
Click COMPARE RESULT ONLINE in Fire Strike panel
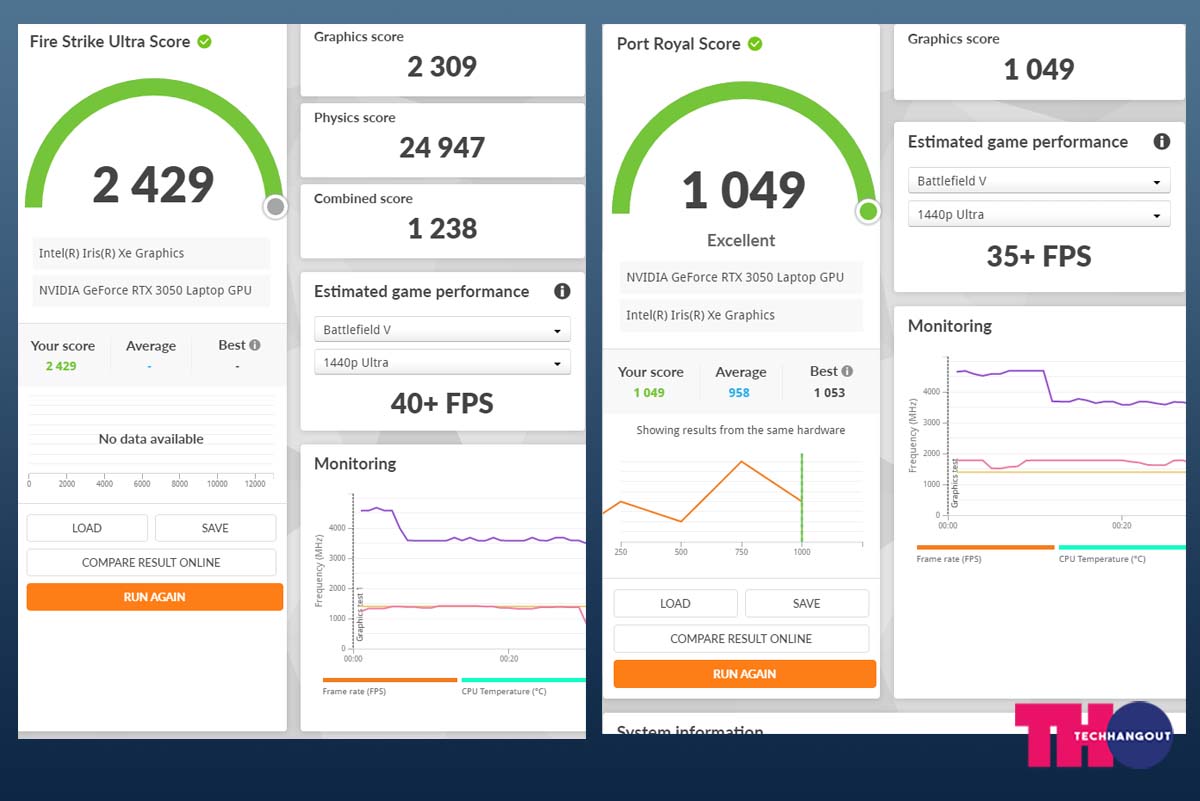(x=151, y=562)
